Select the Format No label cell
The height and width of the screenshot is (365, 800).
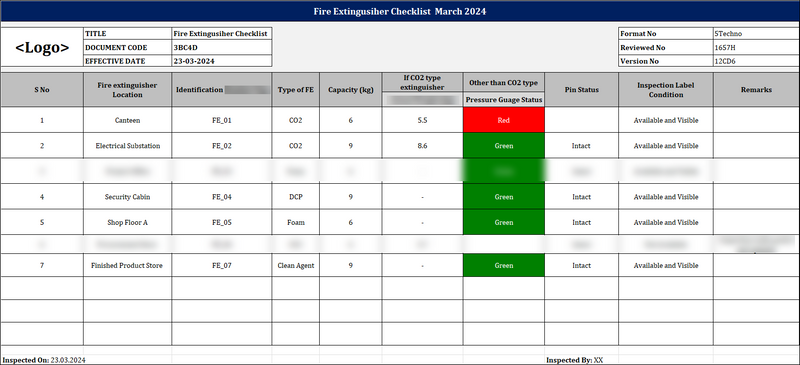[665, 34]
